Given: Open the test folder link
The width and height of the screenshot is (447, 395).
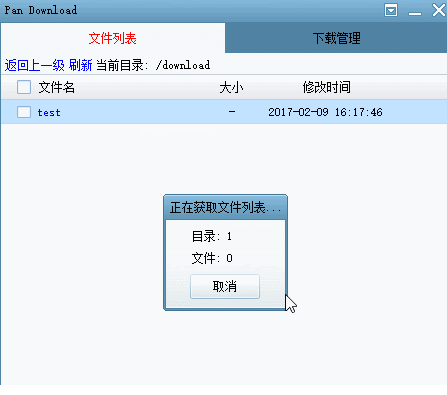Looking at the screenshot, I should 49,113.
